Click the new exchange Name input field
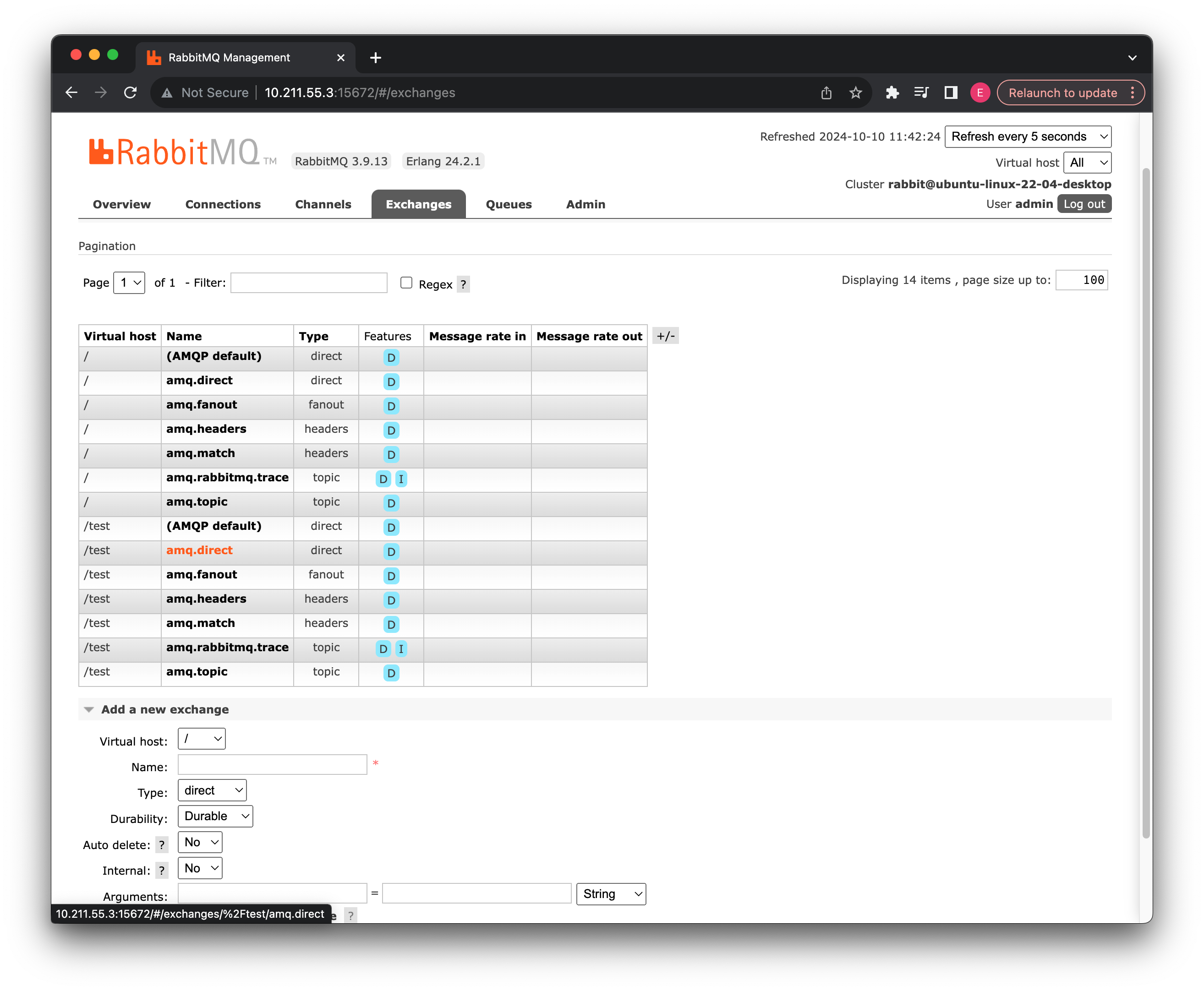This screenshot has width=1204, height=991. pos(272,765)
